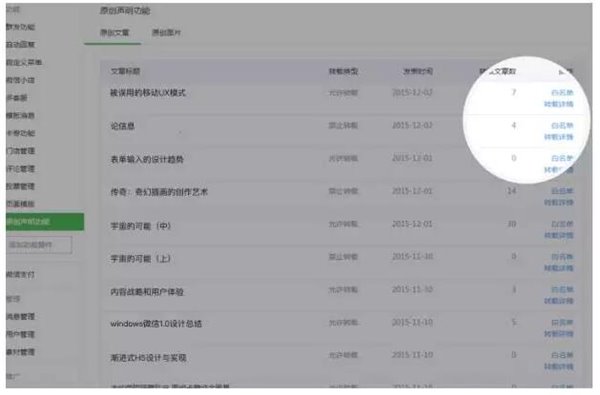Viewport: 600px width, 395px height.
Task: Open 评论管理 in the left sidebar
Action: tap(20, 168)
